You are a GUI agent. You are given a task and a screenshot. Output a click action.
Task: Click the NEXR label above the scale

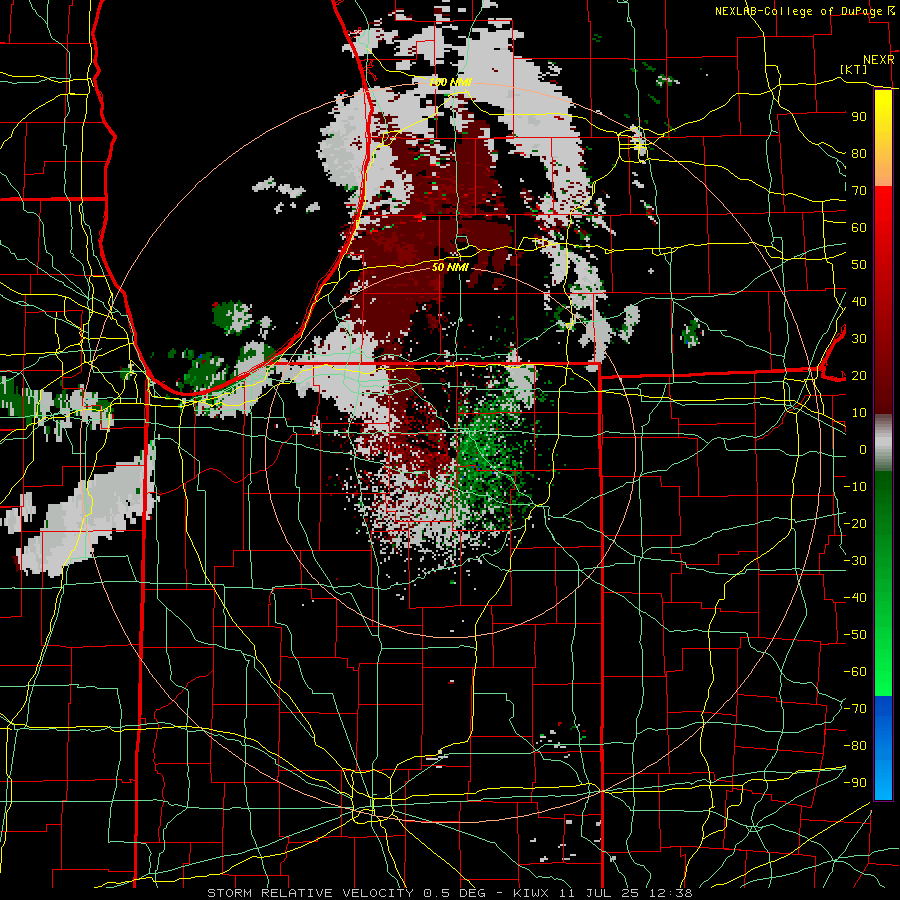tap(879, 60)
